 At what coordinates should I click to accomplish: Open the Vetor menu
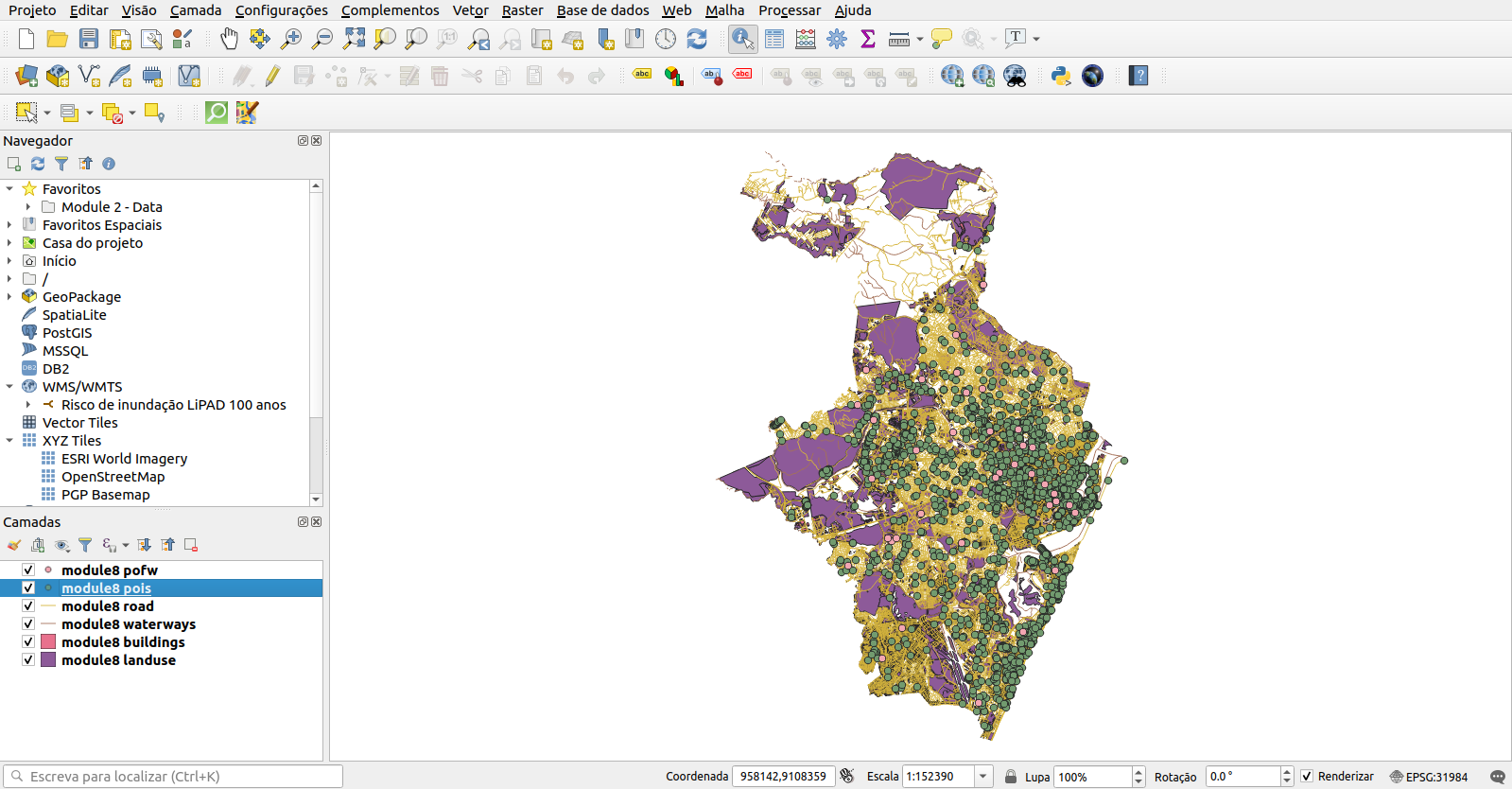(x=470, y=10)
